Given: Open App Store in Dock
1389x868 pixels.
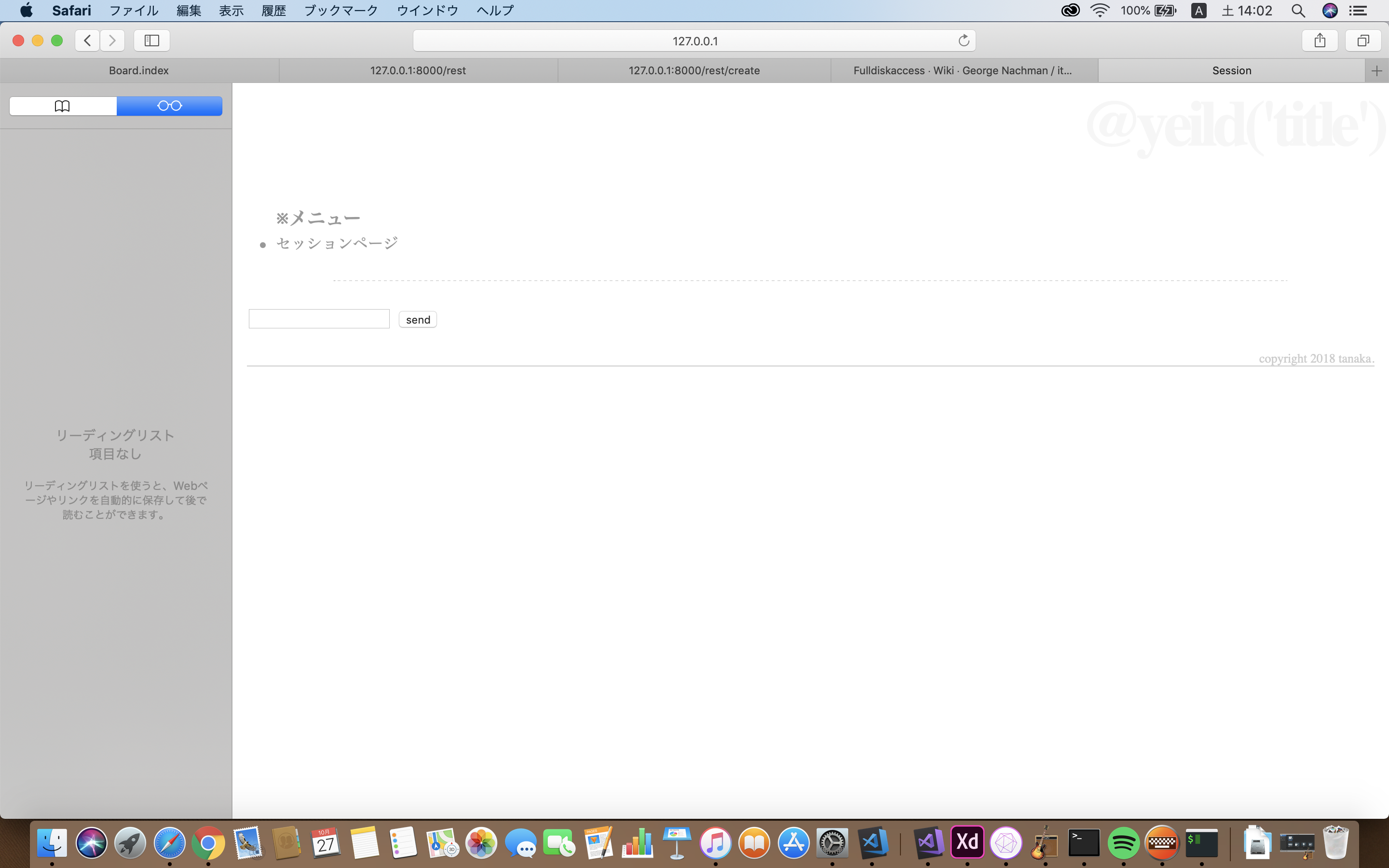Looking at the screenshot, I should point(794,843).
